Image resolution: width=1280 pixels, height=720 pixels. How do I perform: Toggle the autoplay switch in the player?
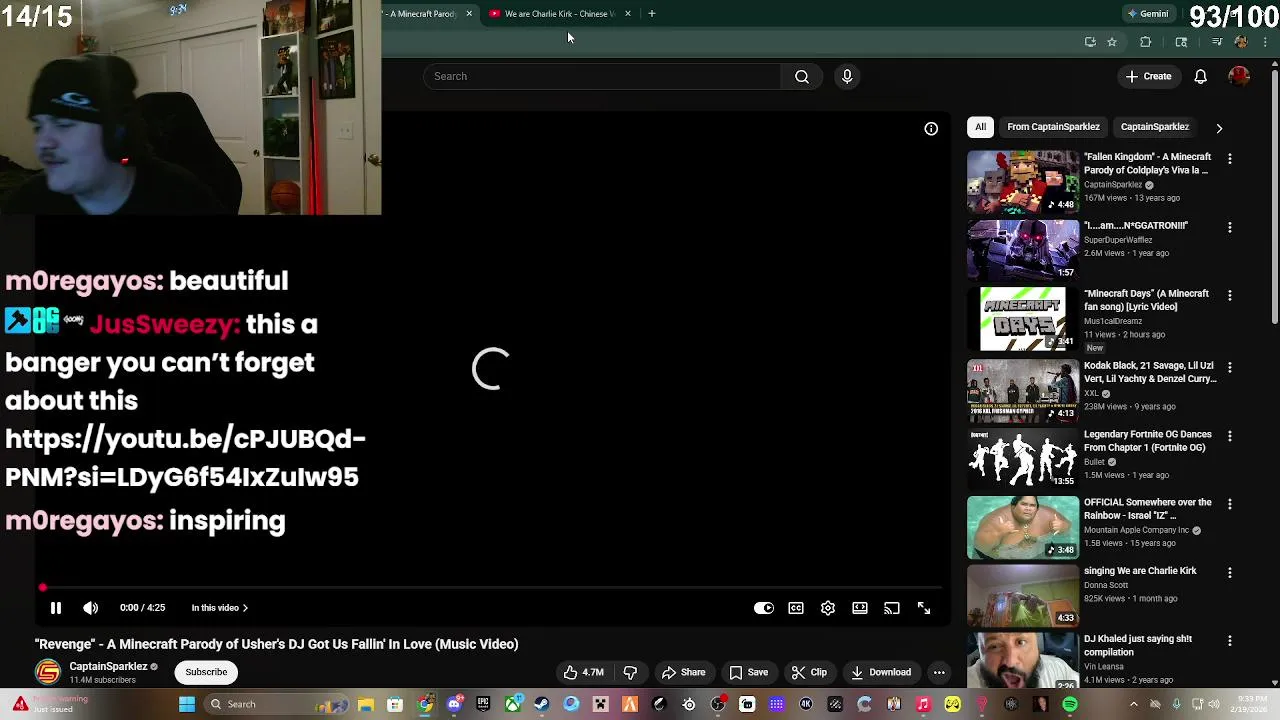pos(764,608)
